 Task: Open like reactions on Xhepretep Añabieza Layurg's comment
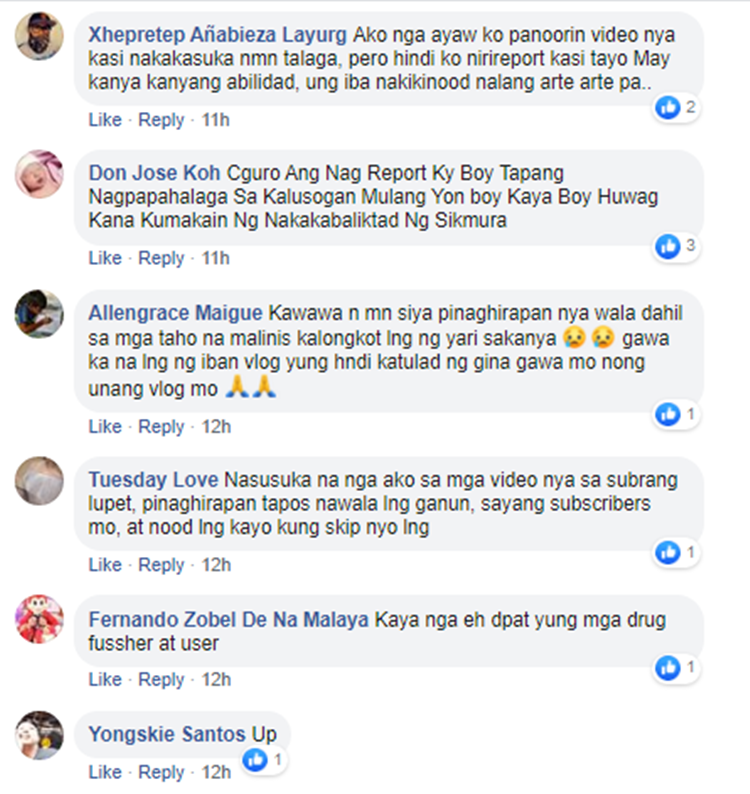point(677,107)
